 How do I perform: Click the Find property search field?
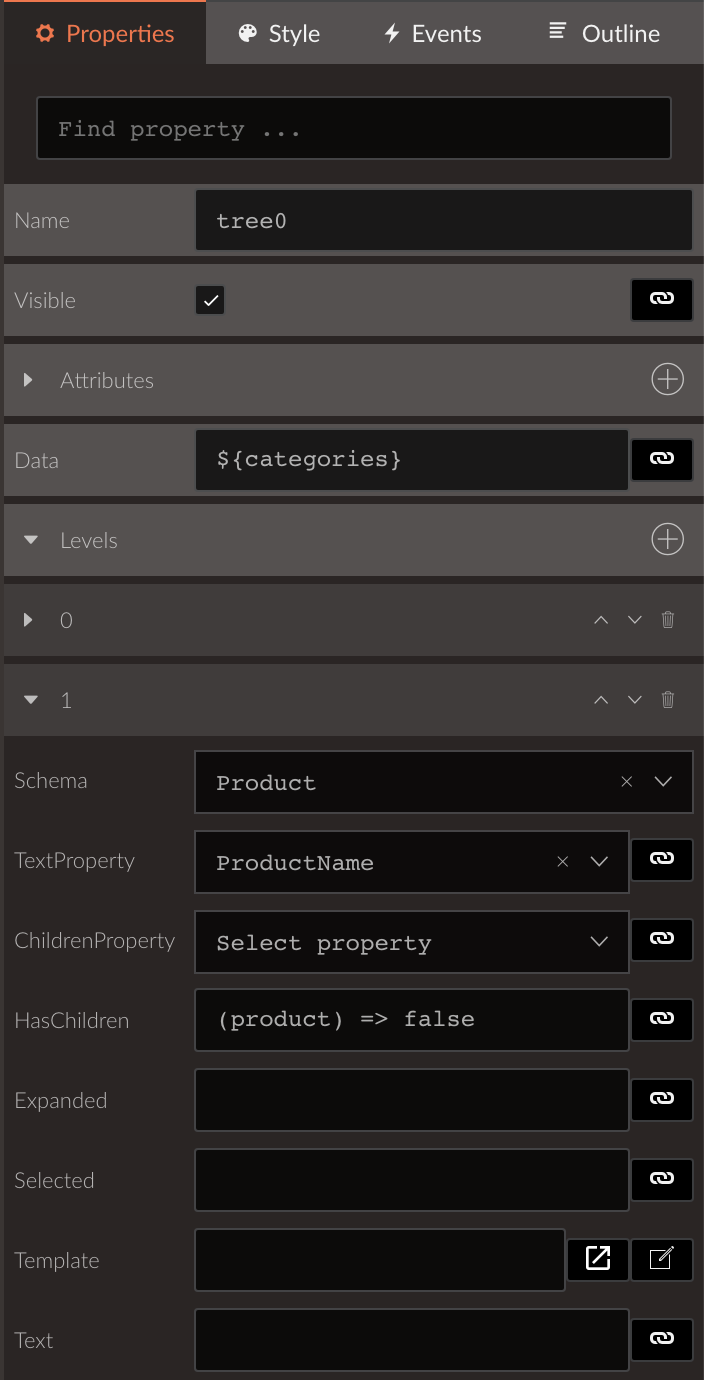click(353, 128)
